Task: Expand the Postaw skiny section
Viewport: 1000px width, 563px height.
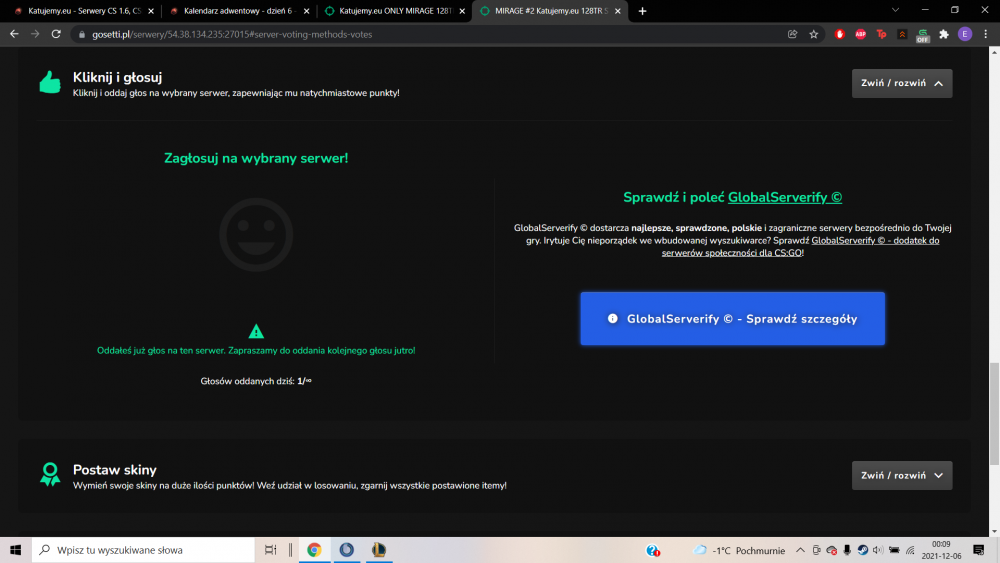Action: [902, 476]
